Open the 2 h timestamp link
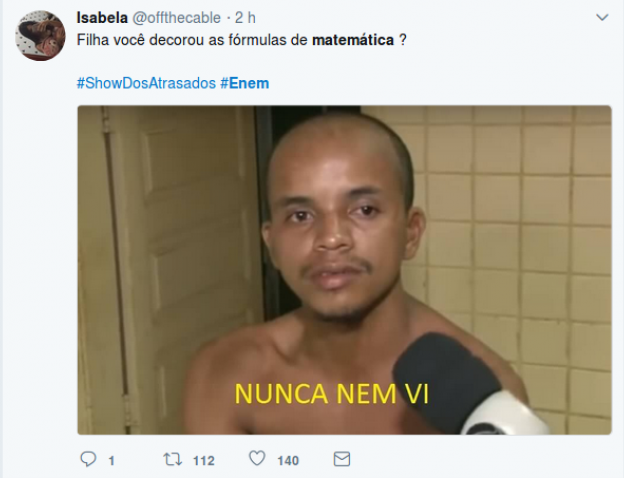This screenshot has height=478, width=624. [245, 18]
